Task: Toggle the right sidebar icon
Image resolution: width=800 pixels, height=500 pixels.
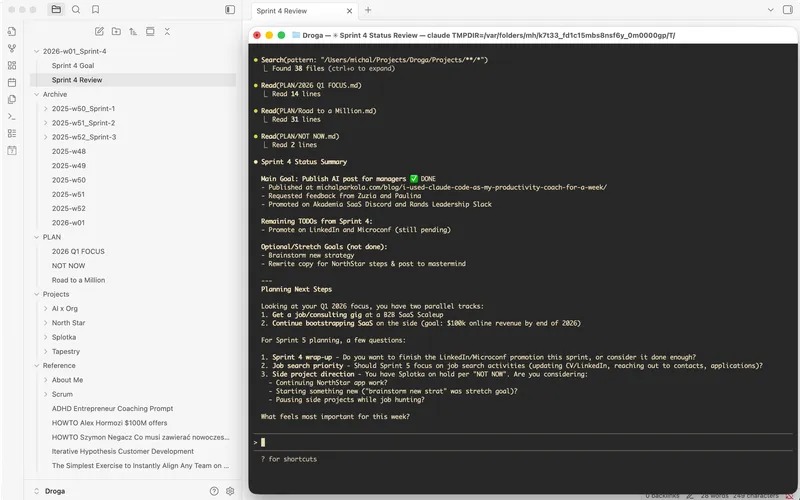Action: click(x=788, y=10)
